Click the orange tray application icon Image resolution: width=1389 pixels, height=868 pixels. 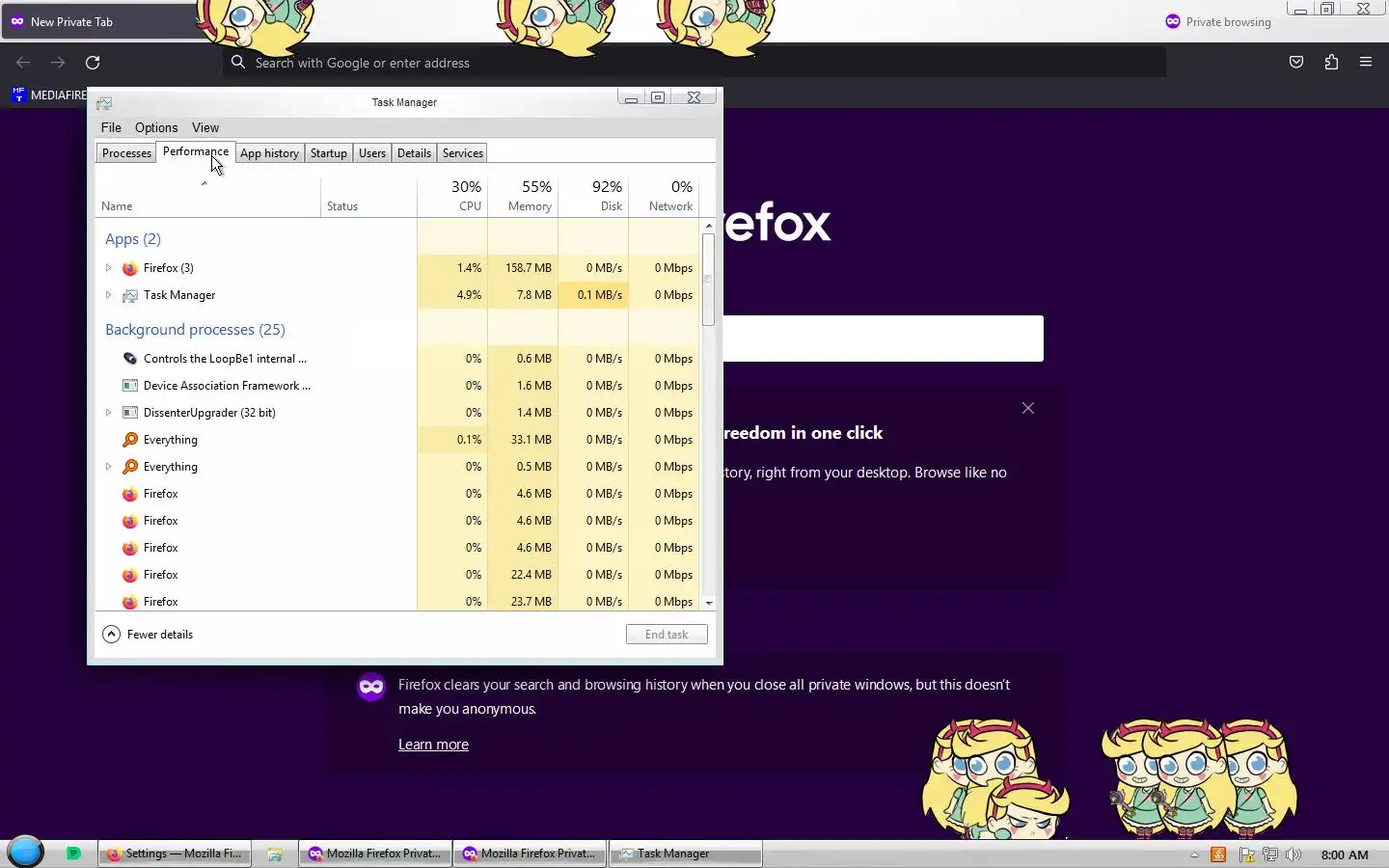tap(1218, 854)
